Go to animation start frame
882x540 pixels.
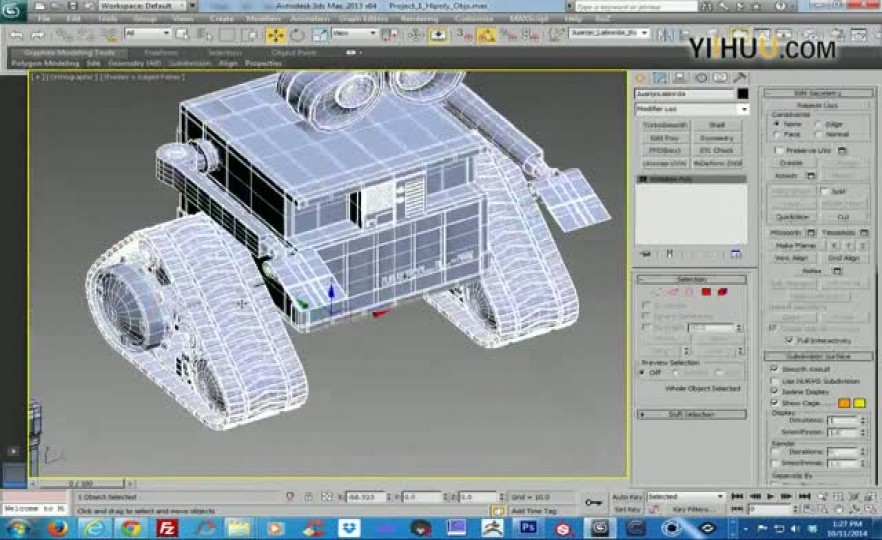737,497
